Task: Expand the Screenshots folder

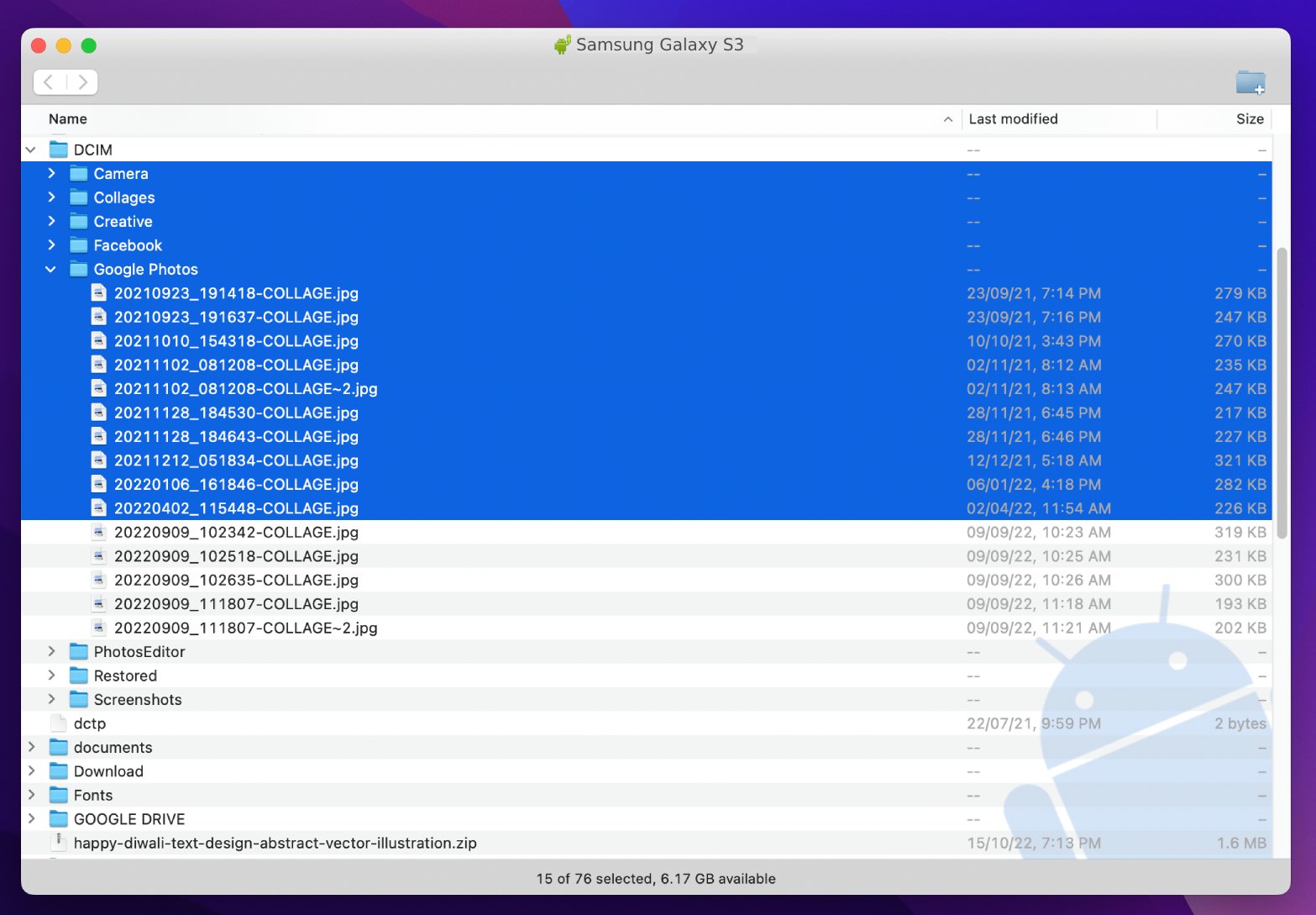Action: tap(51, 699)
